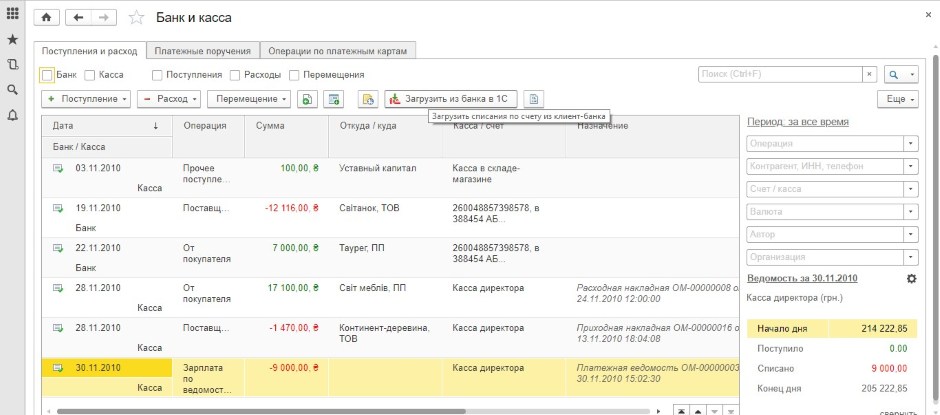Click document icon of 03.11.2010 row
The image size is (940, 415).
pos(58,169)
